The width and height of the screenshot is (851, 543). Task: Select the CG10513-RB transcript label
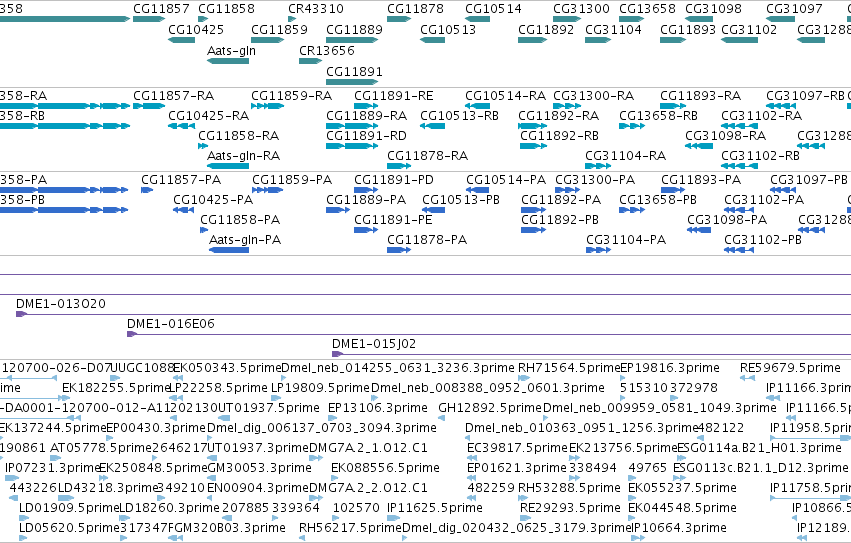[x=460, y=116]
